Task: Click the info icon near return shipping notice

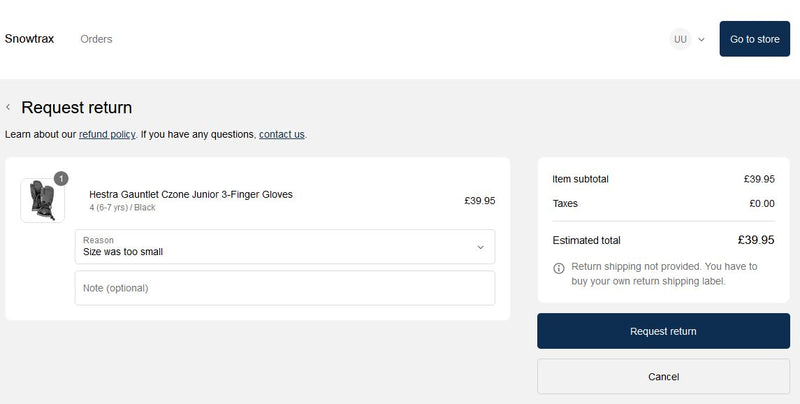Action: click(558, 268)
